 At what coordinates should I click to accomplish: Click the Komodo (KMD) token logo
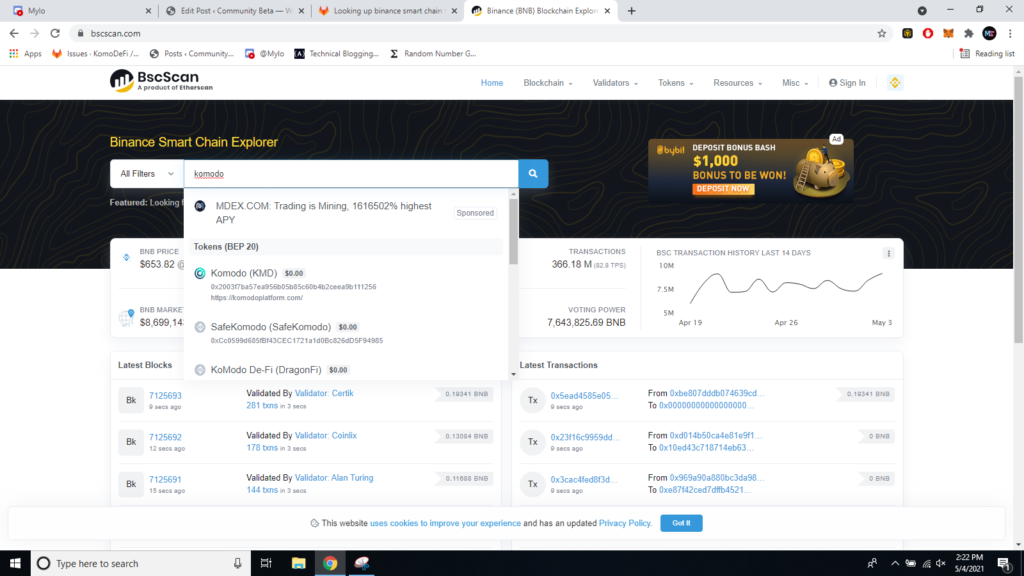coord(200,274)
